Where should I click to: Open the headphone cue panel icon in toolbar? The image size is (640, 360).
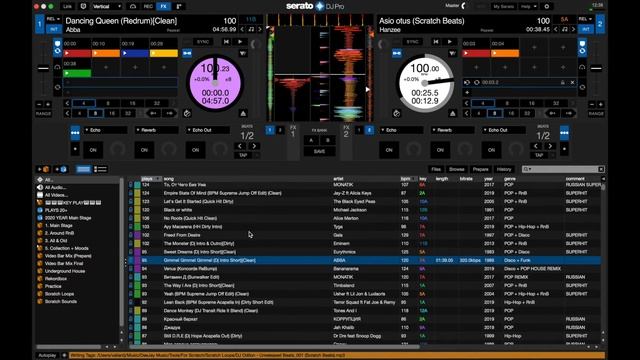pos(133,7)
